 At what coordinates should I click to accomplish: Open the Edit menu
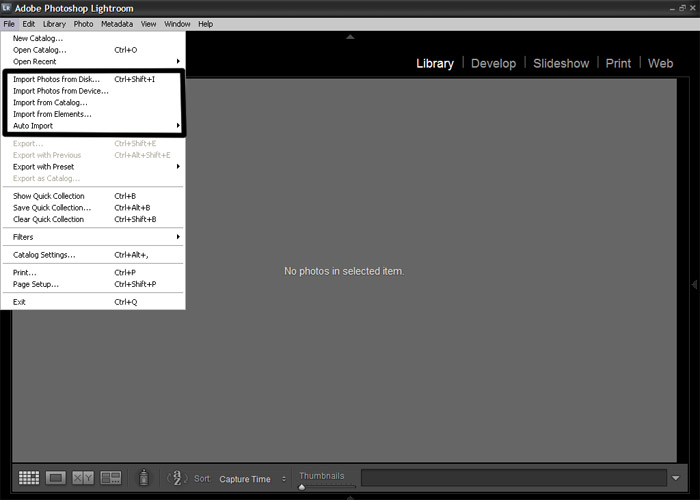point(29,24)
